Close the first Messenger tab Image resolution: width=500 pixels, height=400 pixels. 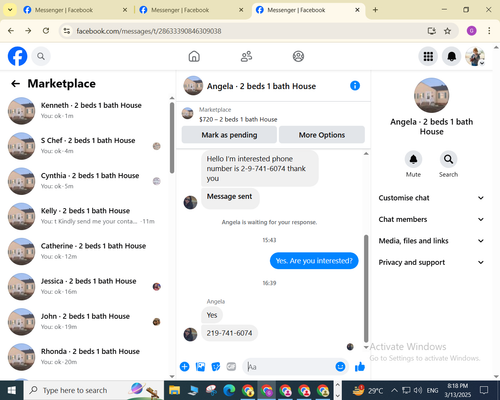(125, 10)
